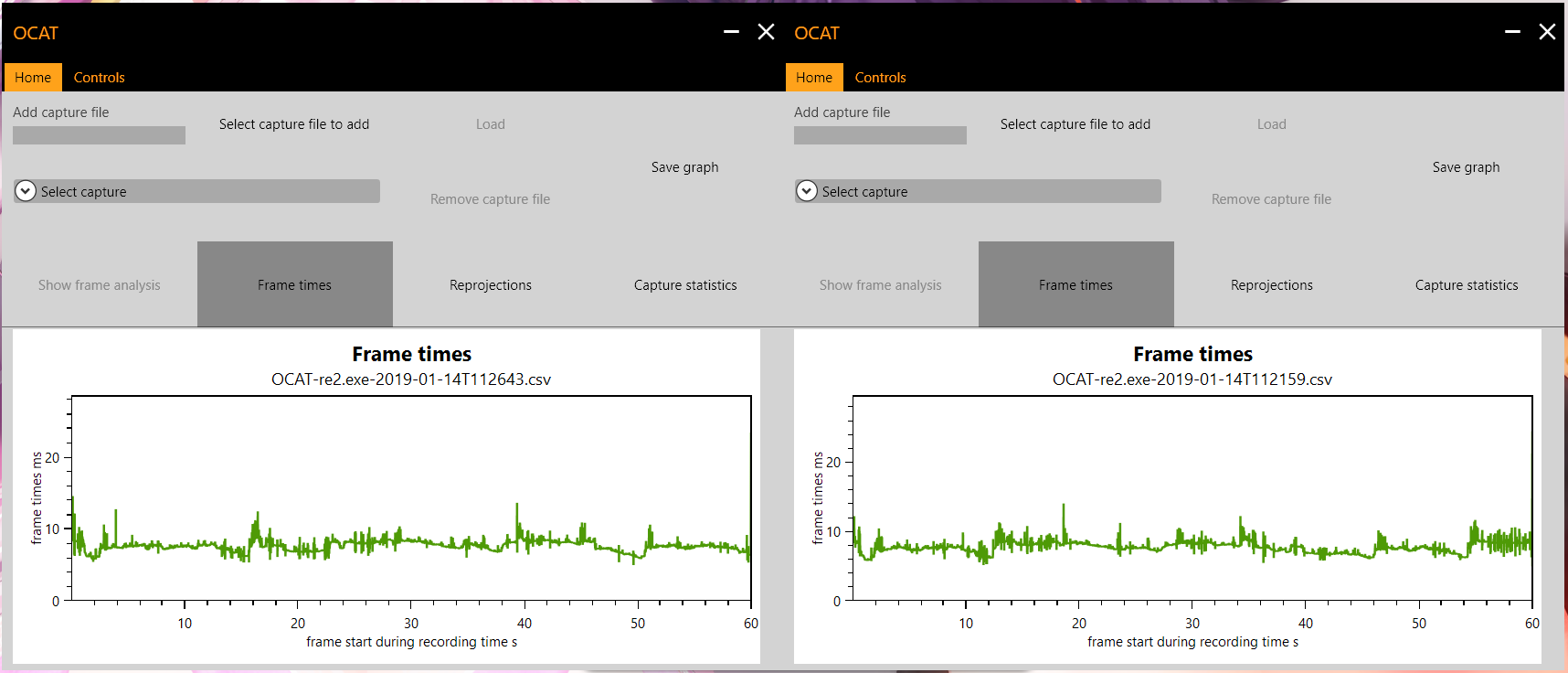This screenshot has width=1568, height=673.
Task: Click the left graph's x-axis label text
Action: click(412, 642)
